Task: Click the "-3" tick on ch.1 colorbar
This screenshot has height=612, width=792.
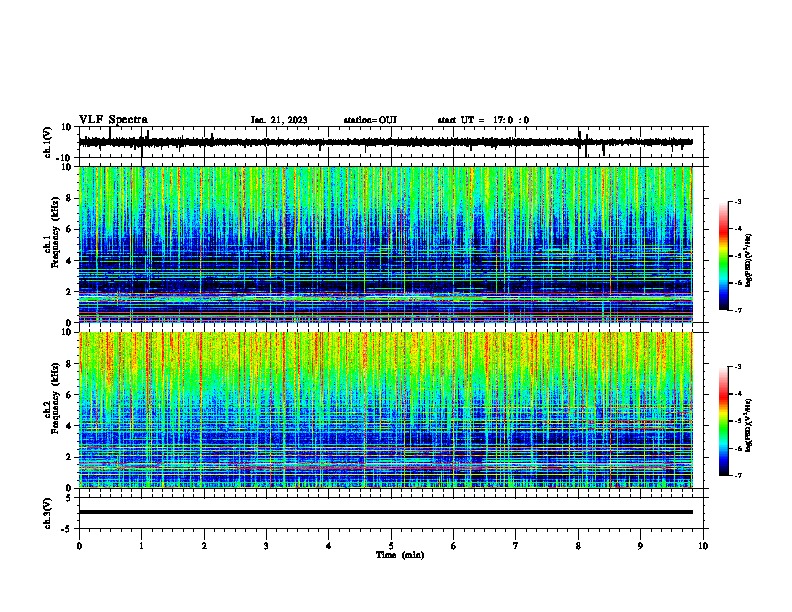Action: click(738, 201)
